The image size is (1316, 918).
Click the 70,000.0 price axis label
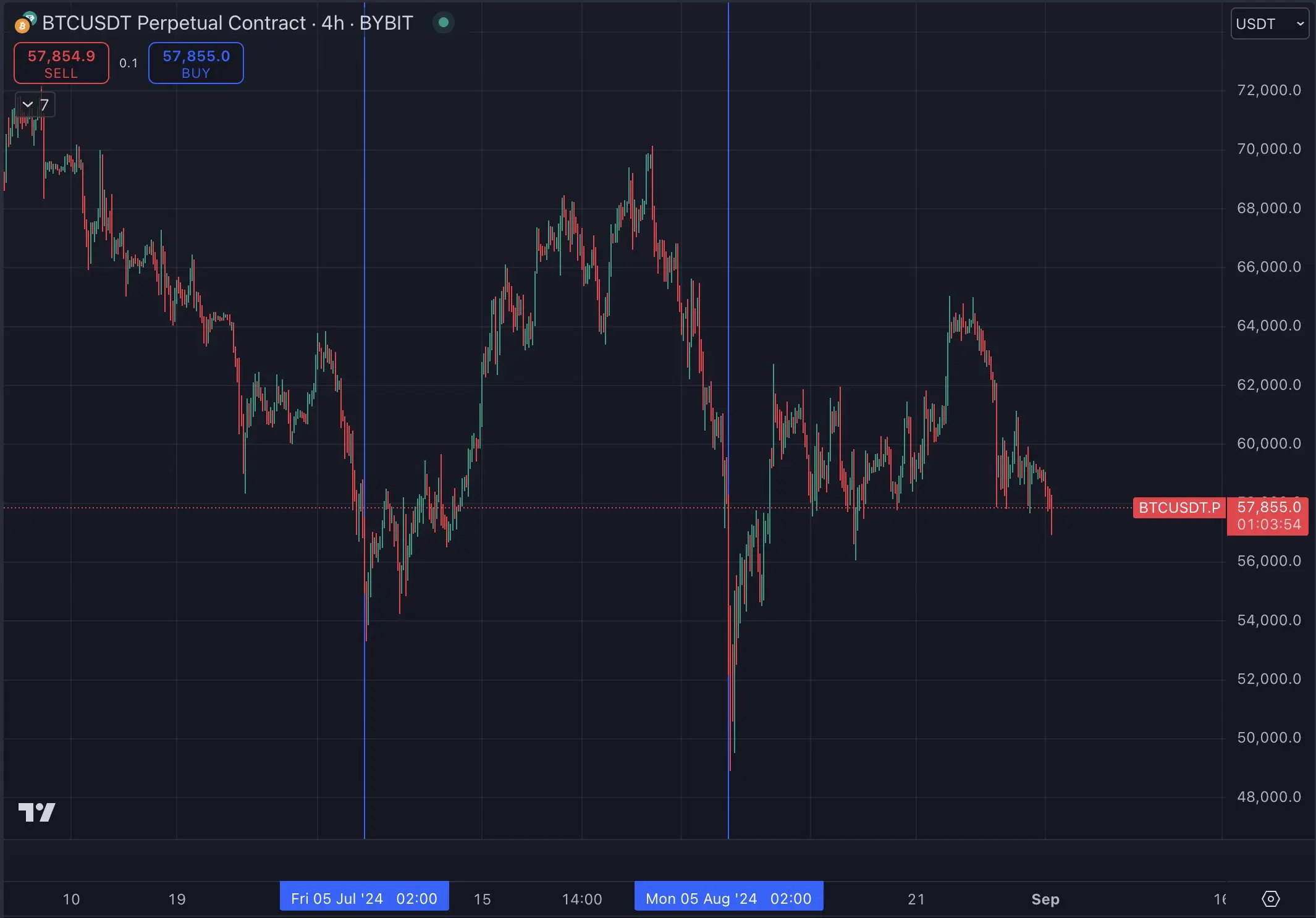(1268, 149)
